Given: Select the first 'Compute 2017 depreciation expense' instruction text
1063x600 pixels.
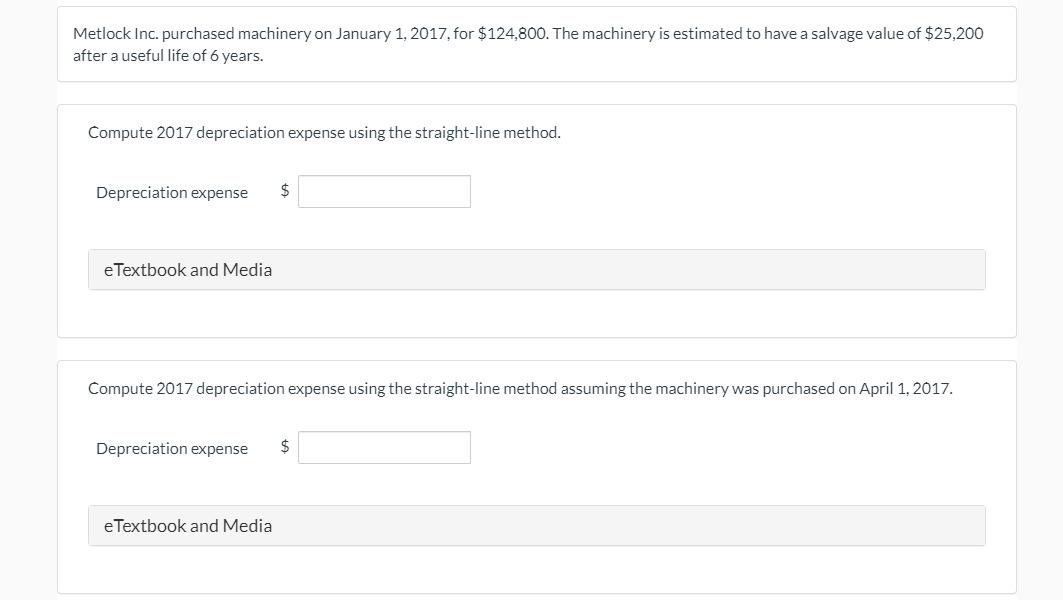Looking at the screenshot, I should 325,131.
